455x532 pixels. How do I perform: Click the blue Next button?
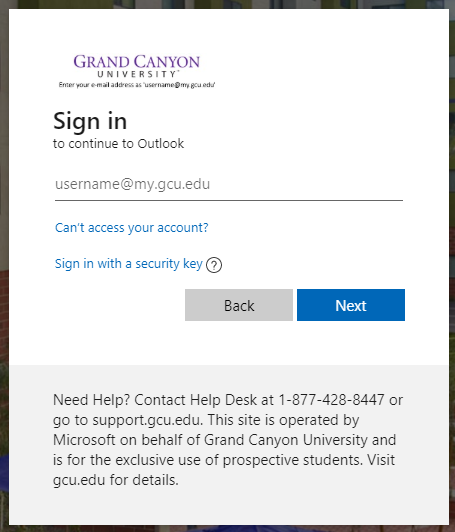tap(351, 305)
